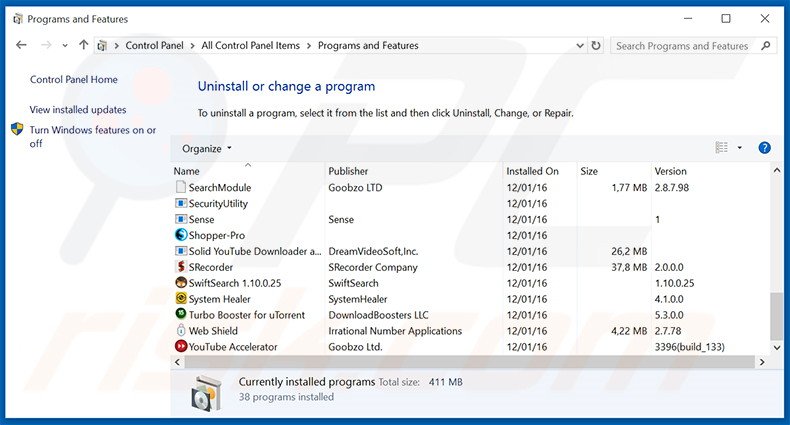This screenshot has width=790, height=425.
Task: Open help with the question mark icon
Action: (764, 148)
